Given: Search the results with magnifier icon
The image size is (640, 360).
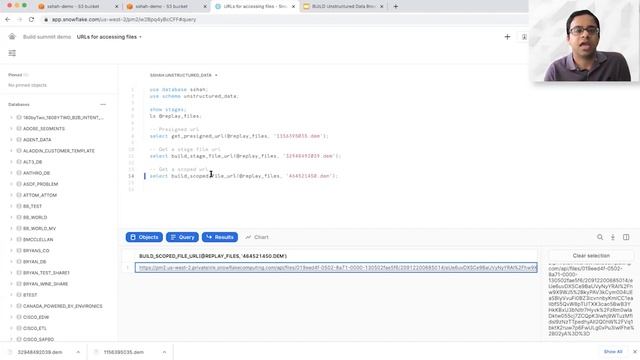Looking at the screenshot, I should (x=600, y=237).
